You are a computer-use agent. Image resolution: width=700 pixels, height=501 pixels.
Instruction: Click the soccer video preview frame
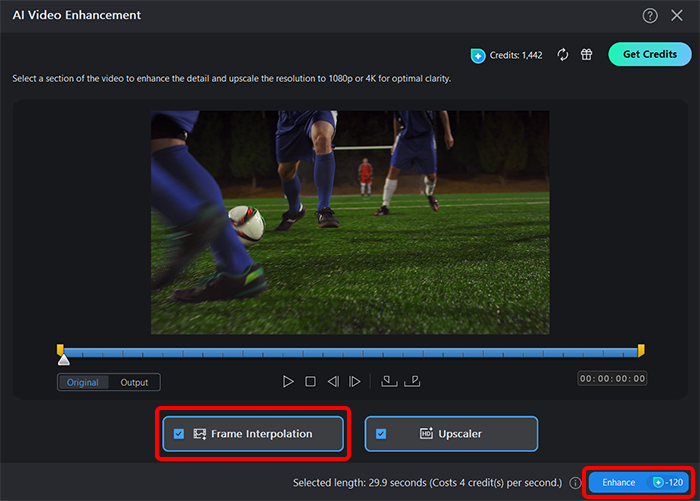[350, 222]
